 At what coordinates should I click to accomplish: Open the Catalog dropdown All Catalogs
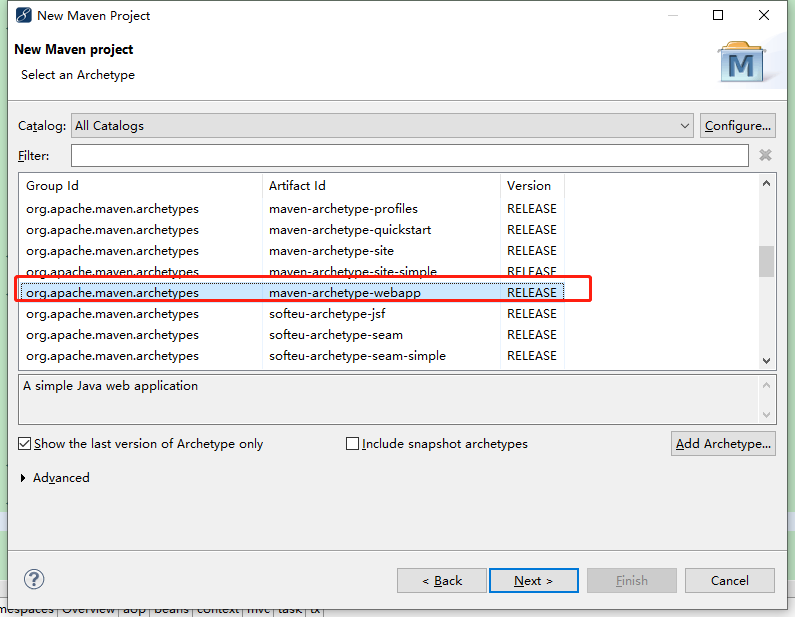coord(382,126)
